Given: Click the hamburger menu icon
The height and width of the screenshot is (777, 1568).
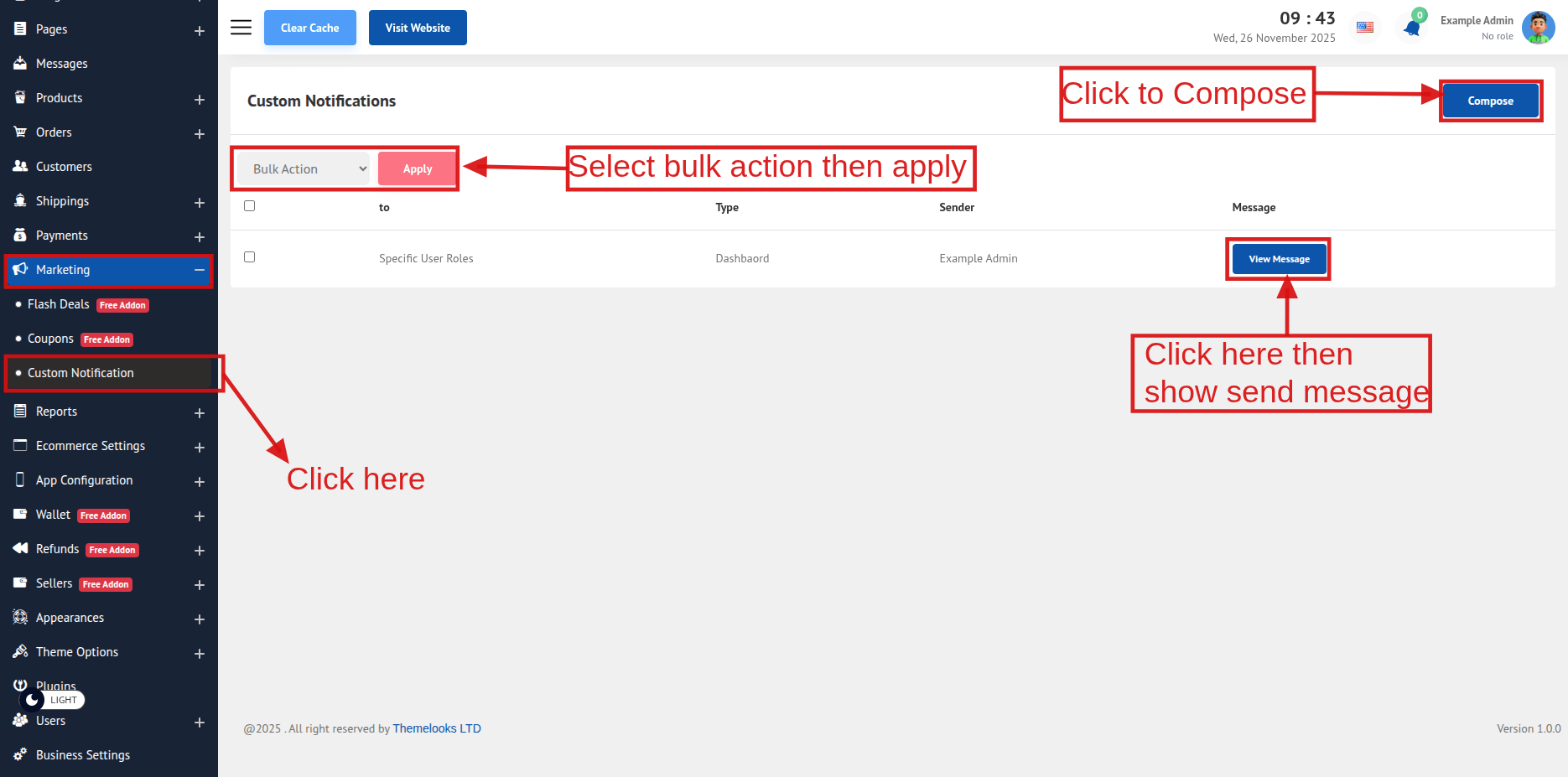Looking at the screenshot, I should coord(241,28).
